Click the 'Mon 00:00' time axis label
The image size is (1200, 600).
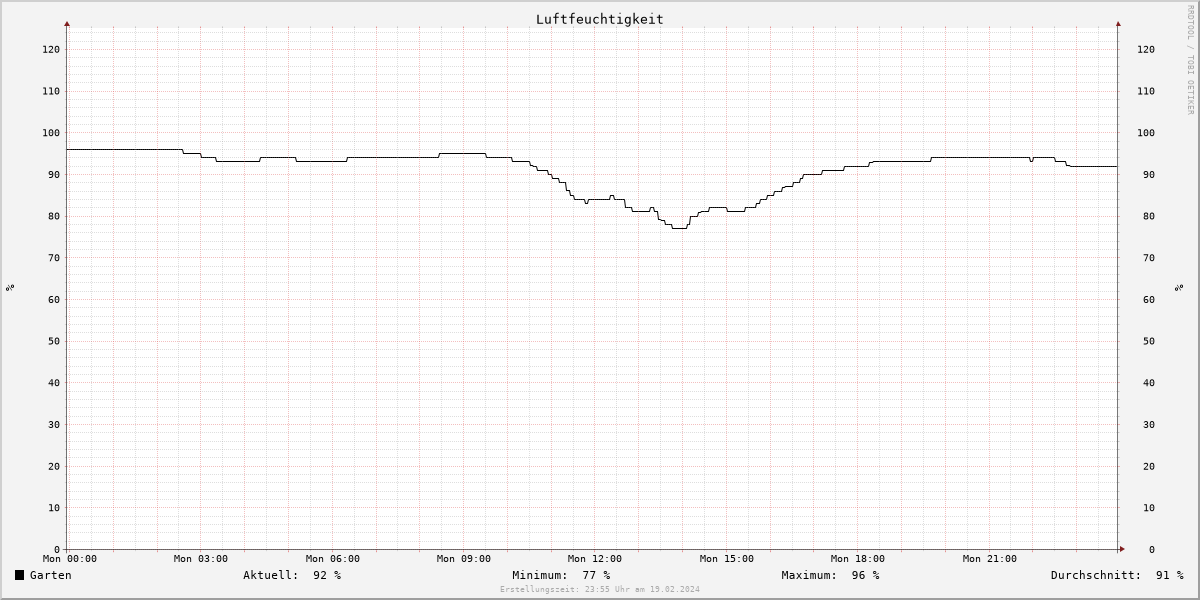point(70,559)
